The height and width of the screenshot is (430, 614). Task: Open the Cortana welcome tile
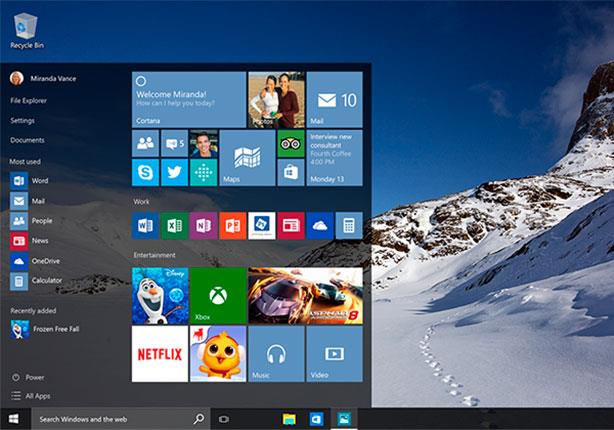189,99
